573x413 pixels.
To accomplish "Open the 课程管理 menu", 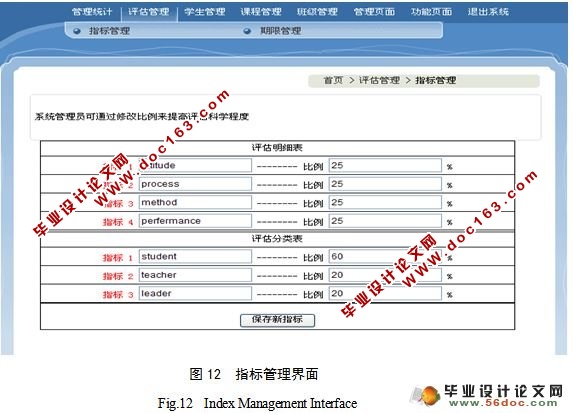I will [x=261, y=12].
